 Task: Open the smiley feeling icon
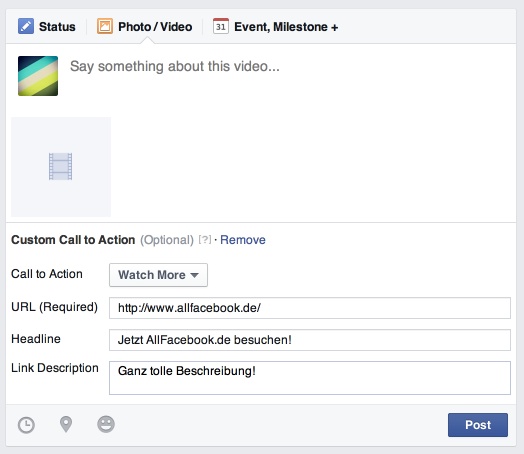pyautogui.click(x=106, y=424)
